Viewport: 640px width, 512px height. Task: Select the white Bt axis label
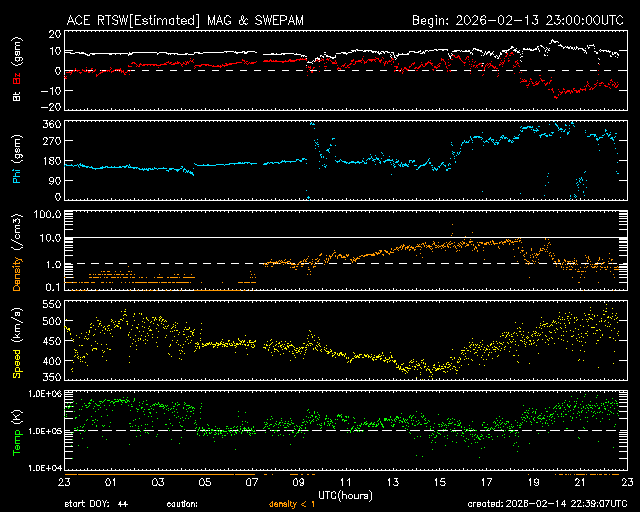(17, 97)
